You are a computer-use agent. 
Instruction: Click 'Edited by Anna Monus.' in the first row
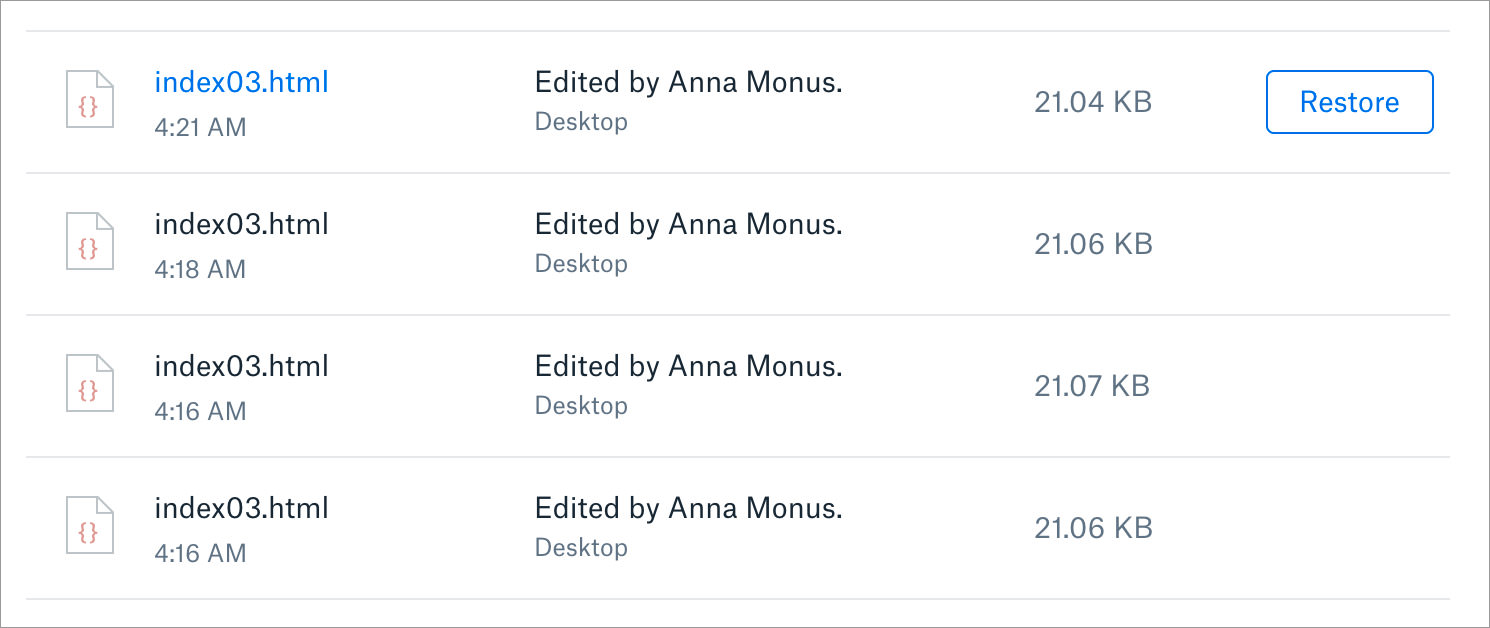(689, 82)
